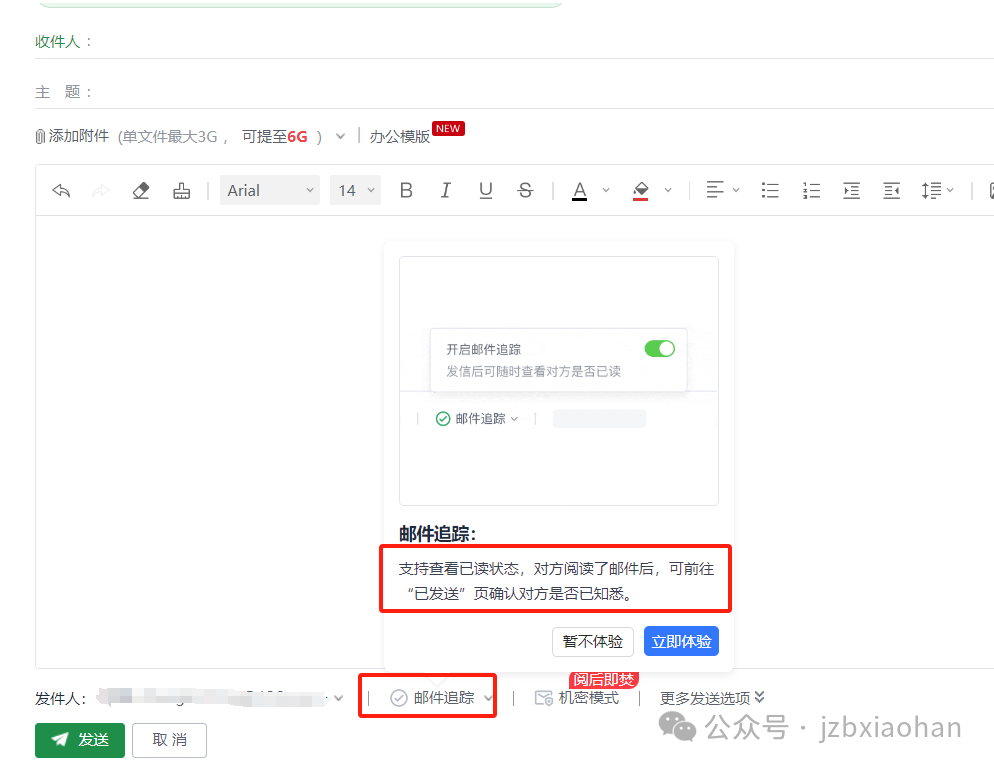Toggle the 邮件追踪 check circle at bottom
Screen dimensions: 994x767
[399, 698]
